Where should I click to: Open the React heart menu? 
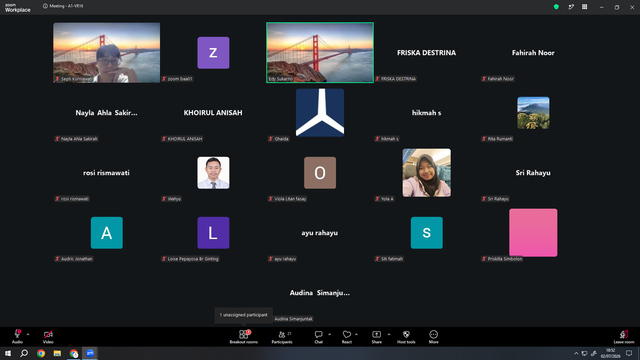click(347, 336)
